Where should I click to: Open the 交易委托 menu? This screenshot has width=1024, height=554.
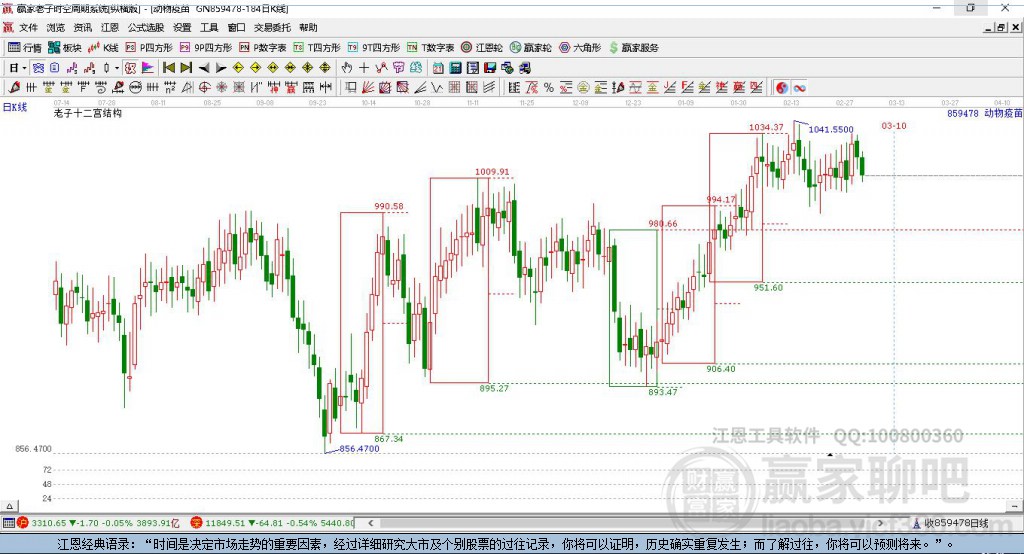click(272, 27)
